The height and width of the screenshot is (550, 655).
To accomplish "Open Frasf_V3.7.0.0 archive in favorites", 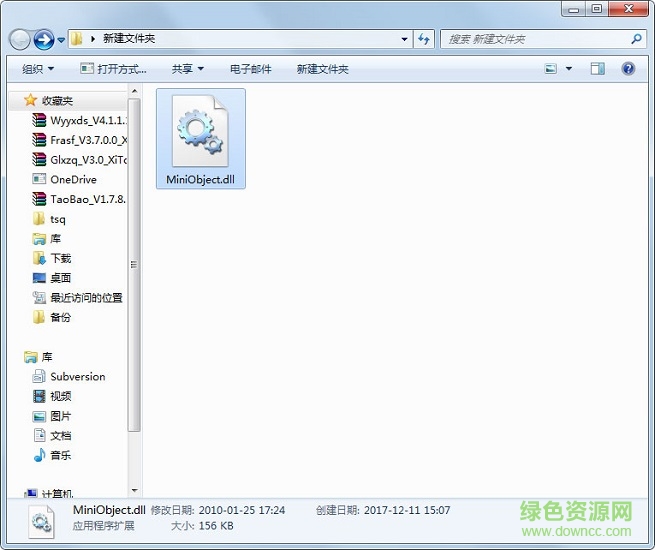I will point(80,140).
